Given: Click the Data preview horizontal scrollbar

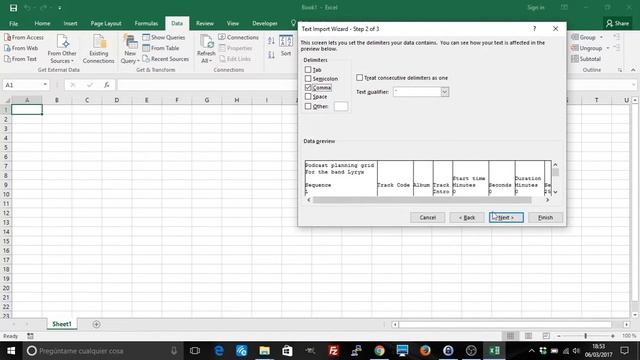Looking at the screenshot, I should (x=422, y=200).
